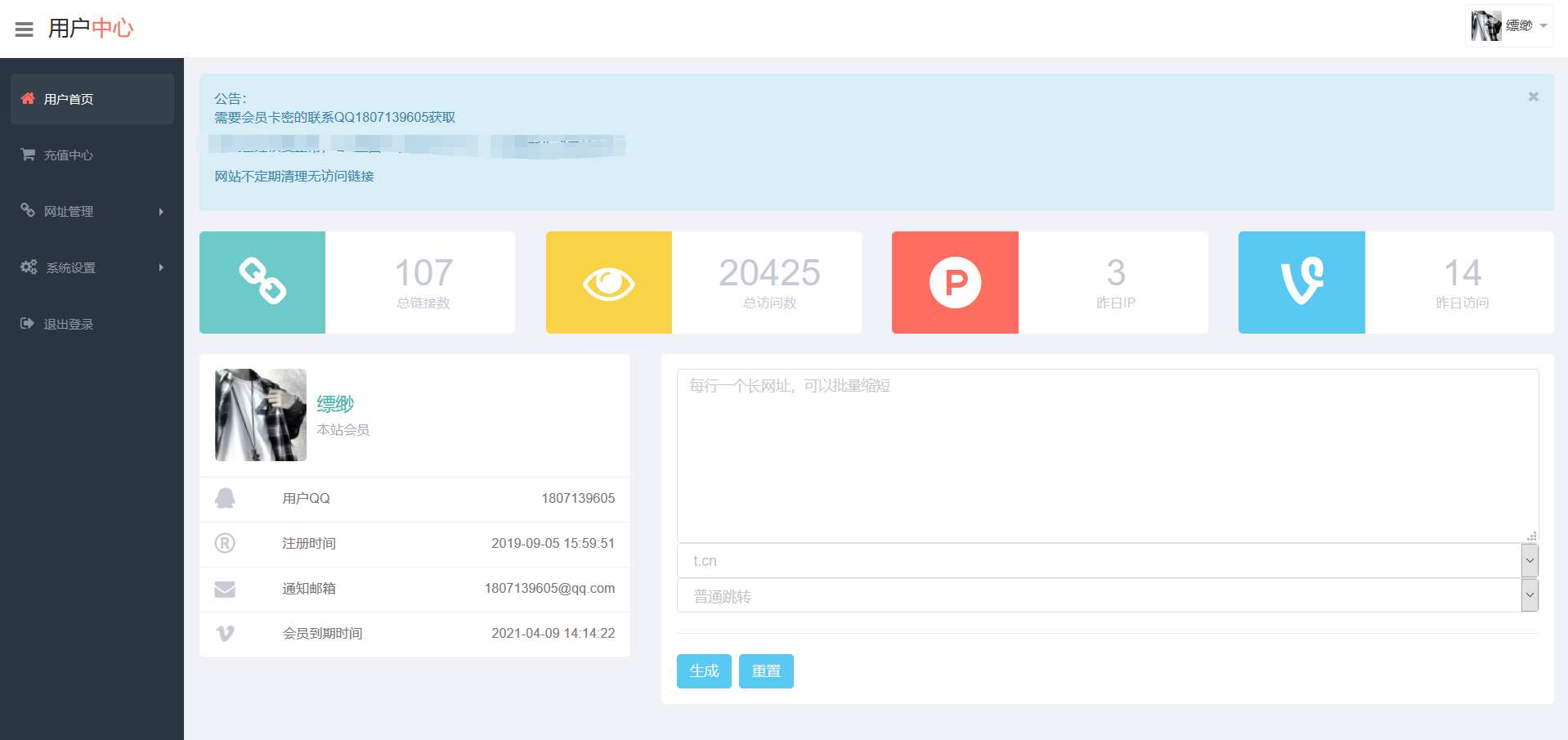Select the QQ number 1807139605 in profile

tap(578, 498)
